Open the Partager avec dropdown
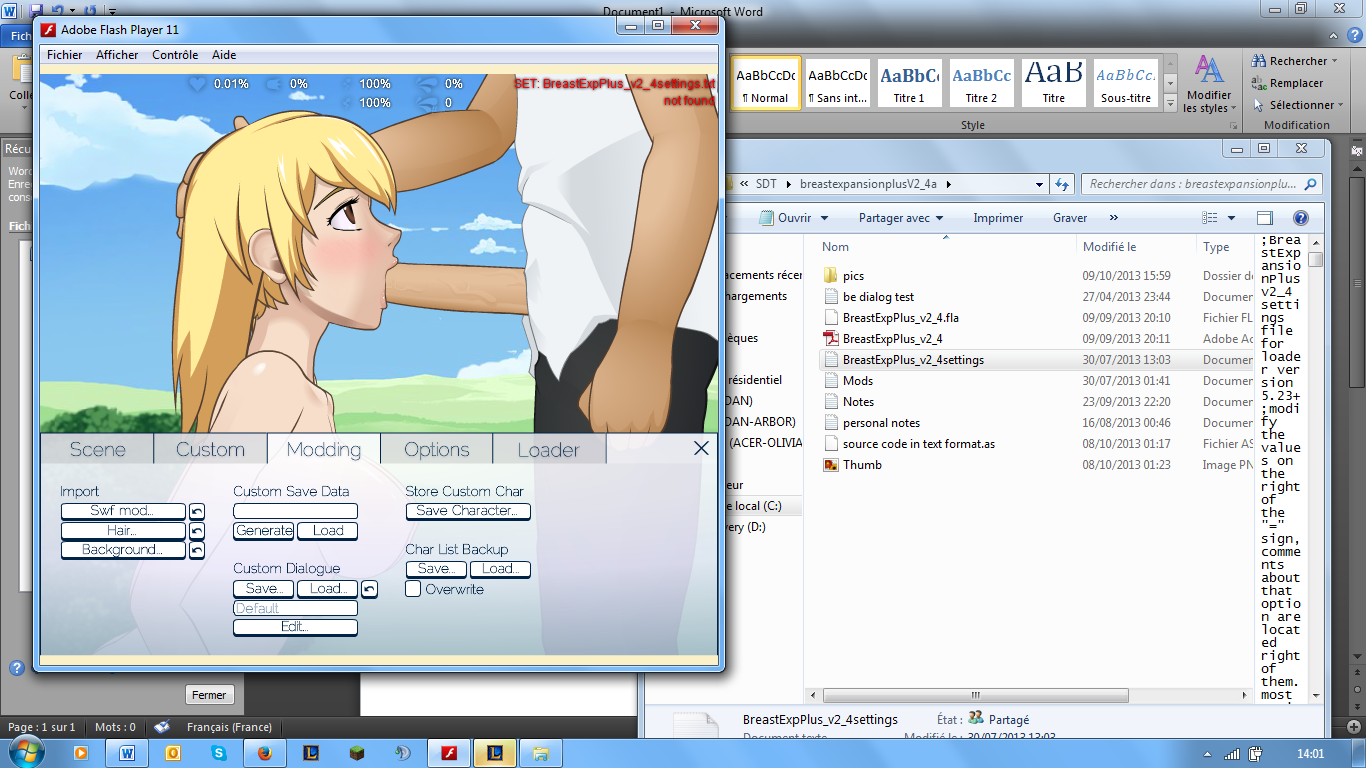This screenshot has width=1366, height=768. (950, 218)
